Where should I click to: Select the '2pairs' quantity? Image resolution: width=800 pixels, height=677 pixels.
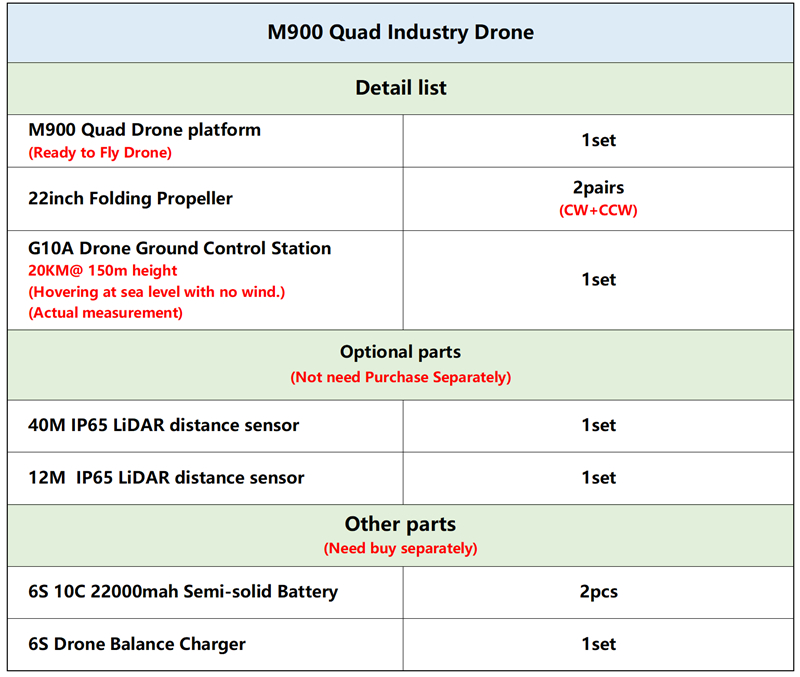click(598, 187)
